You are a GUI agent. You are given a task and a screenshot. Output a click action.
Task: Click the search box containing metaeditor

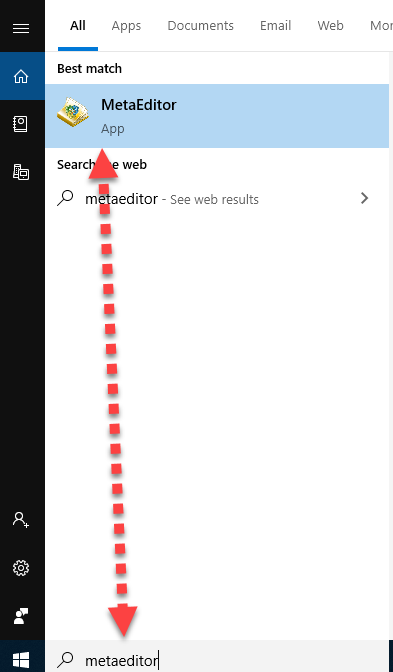click(x=217, y=656)
